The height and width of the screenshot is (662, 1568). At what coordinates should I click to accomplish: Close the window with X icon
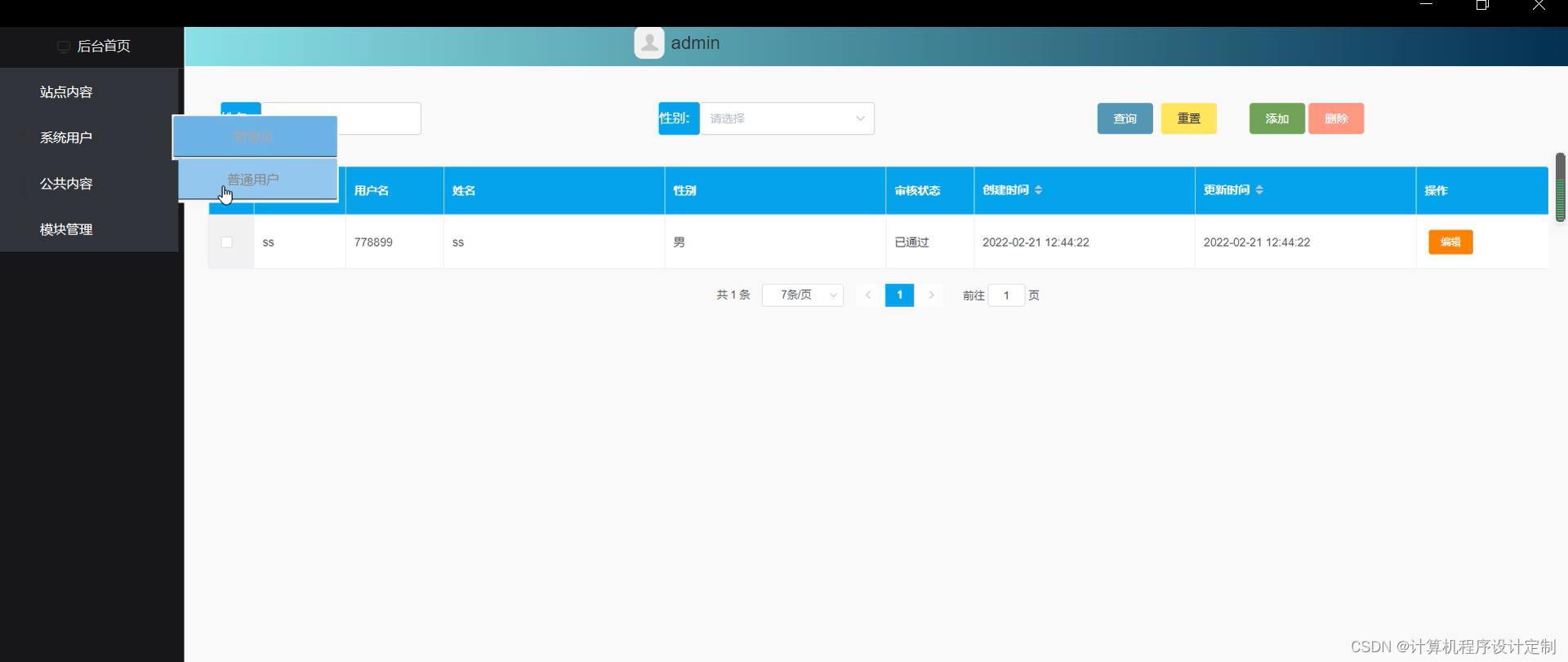pos(1539,5)
